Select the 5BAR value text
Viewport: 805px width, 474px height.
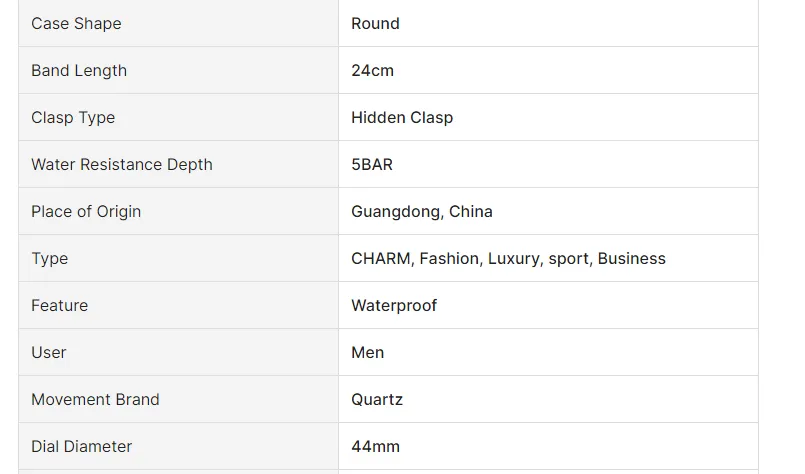click(372, 164)
